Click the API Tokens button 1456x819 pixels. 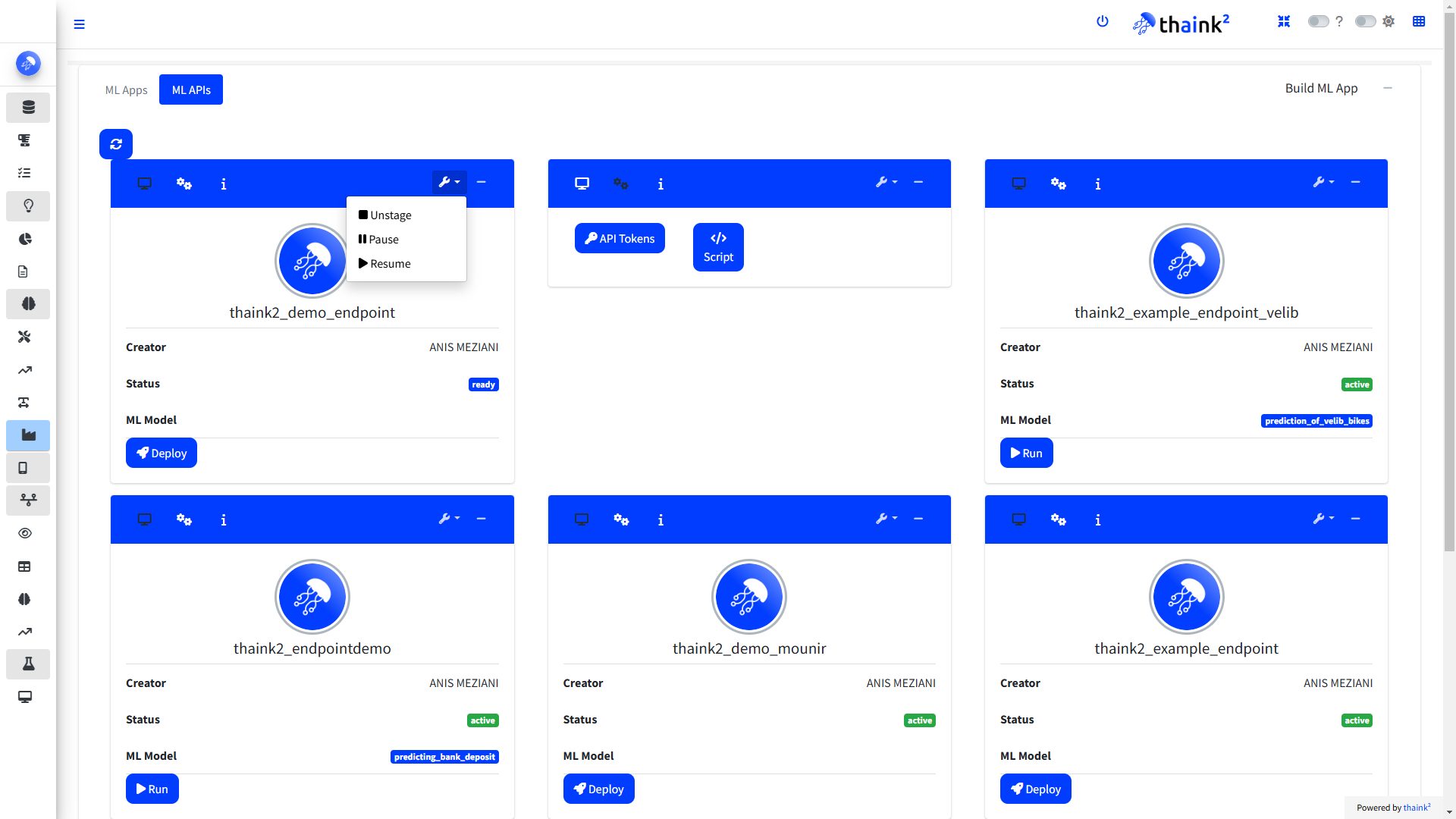pyautogui.click(x=620, y=238)
